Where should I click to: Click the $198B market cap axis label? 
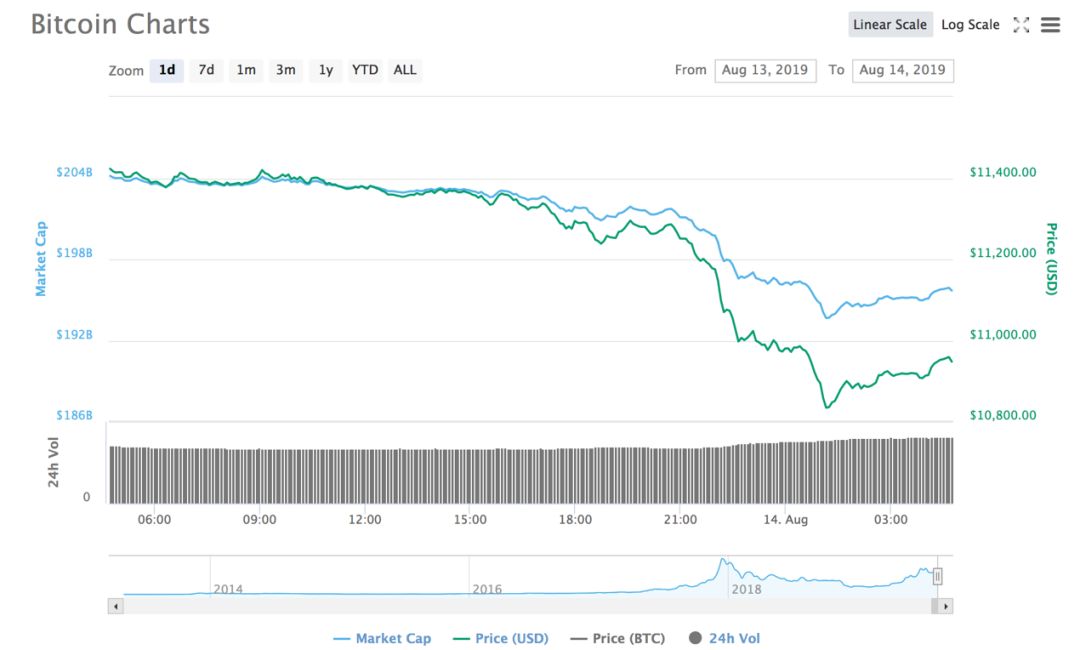(x=74, y=253)
